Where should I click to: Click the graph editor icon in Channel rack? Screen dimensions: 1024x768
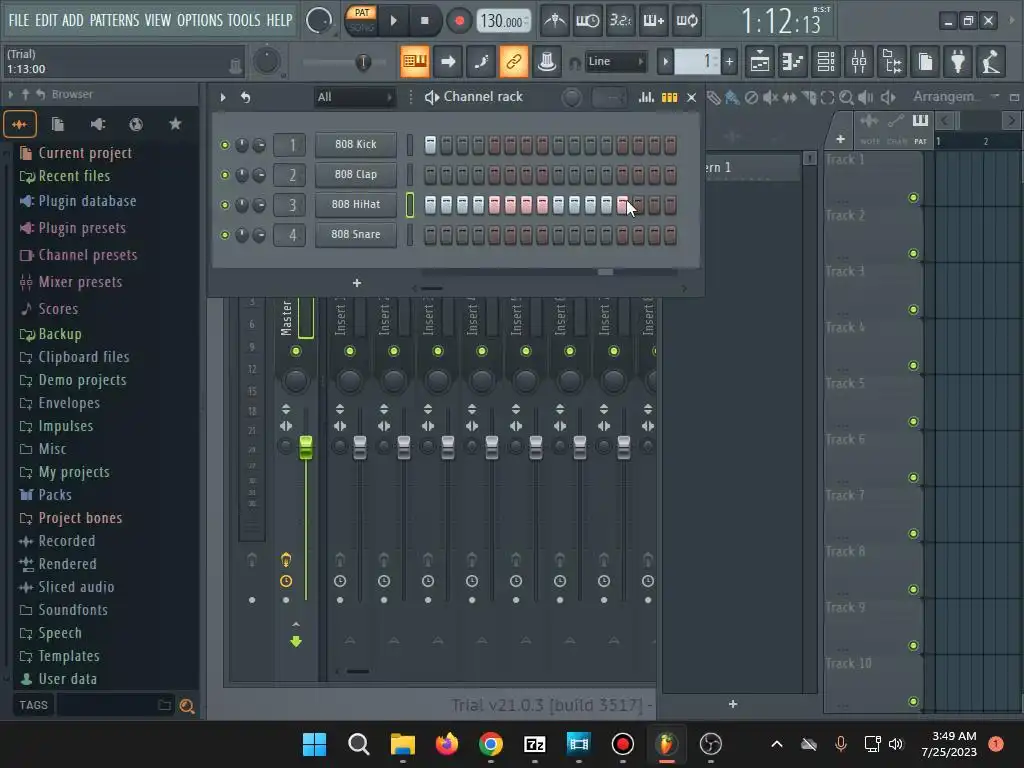[646, 97]
